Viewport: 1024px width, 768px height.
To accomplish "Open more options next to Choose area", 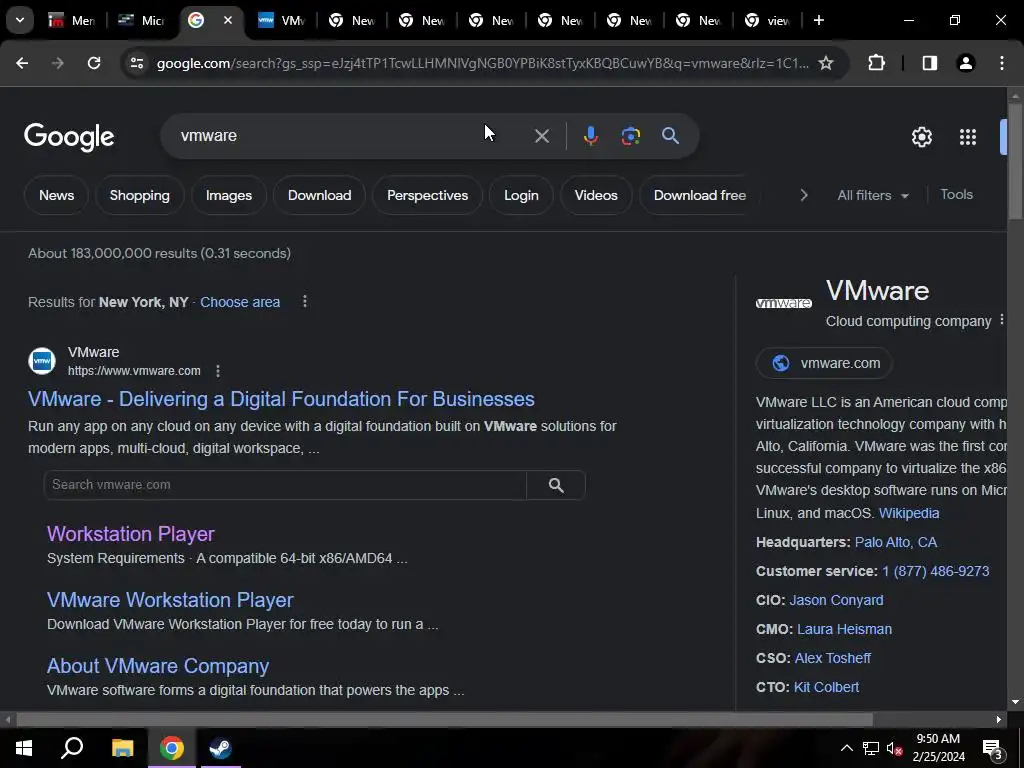I will tap(304, 302).
